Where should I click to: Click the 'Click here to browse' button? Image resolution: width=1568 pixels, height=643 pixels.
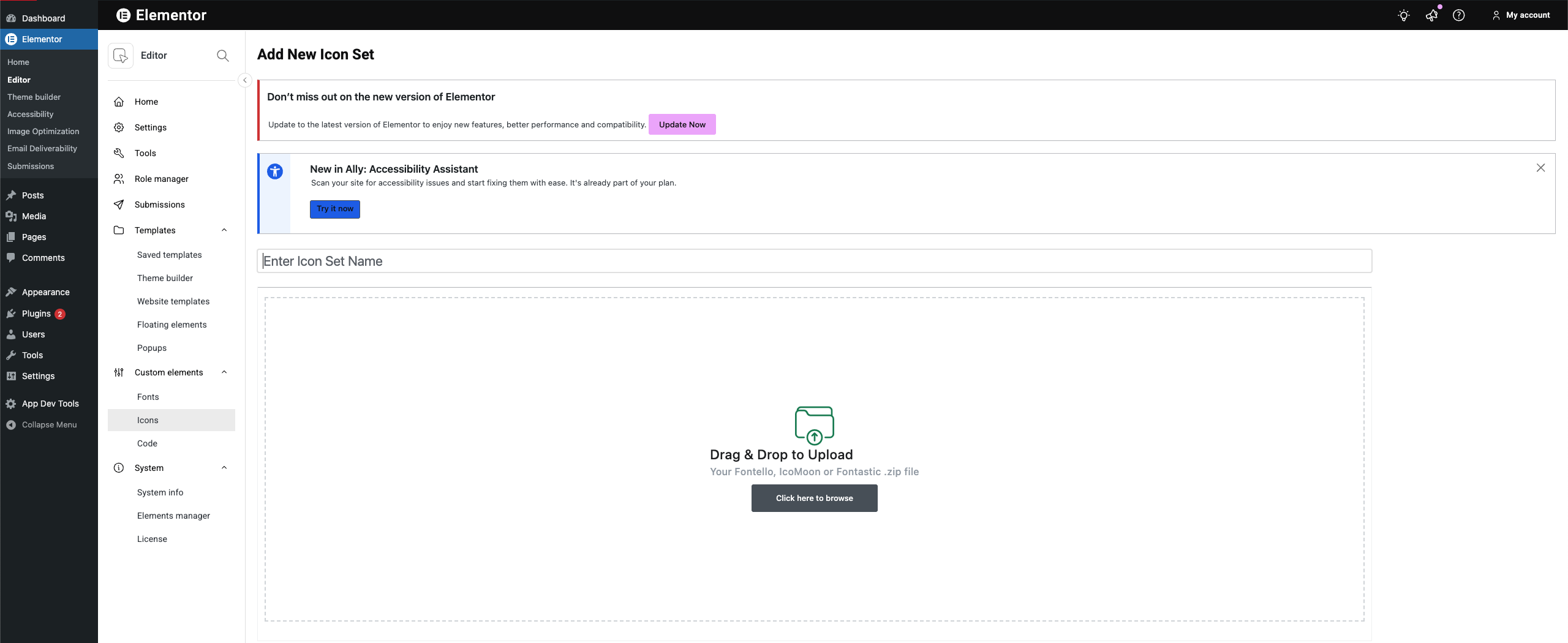(814, 498)
